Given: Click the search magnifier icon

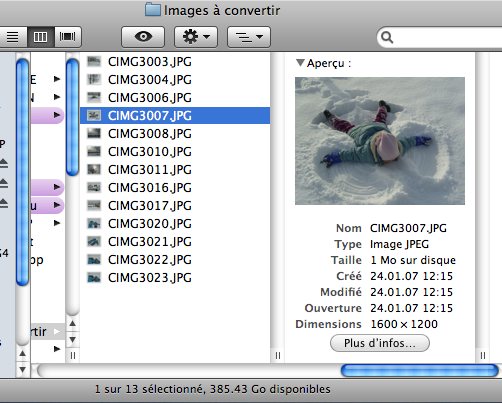Looking at the screenshot, I should tap(387, 37).
